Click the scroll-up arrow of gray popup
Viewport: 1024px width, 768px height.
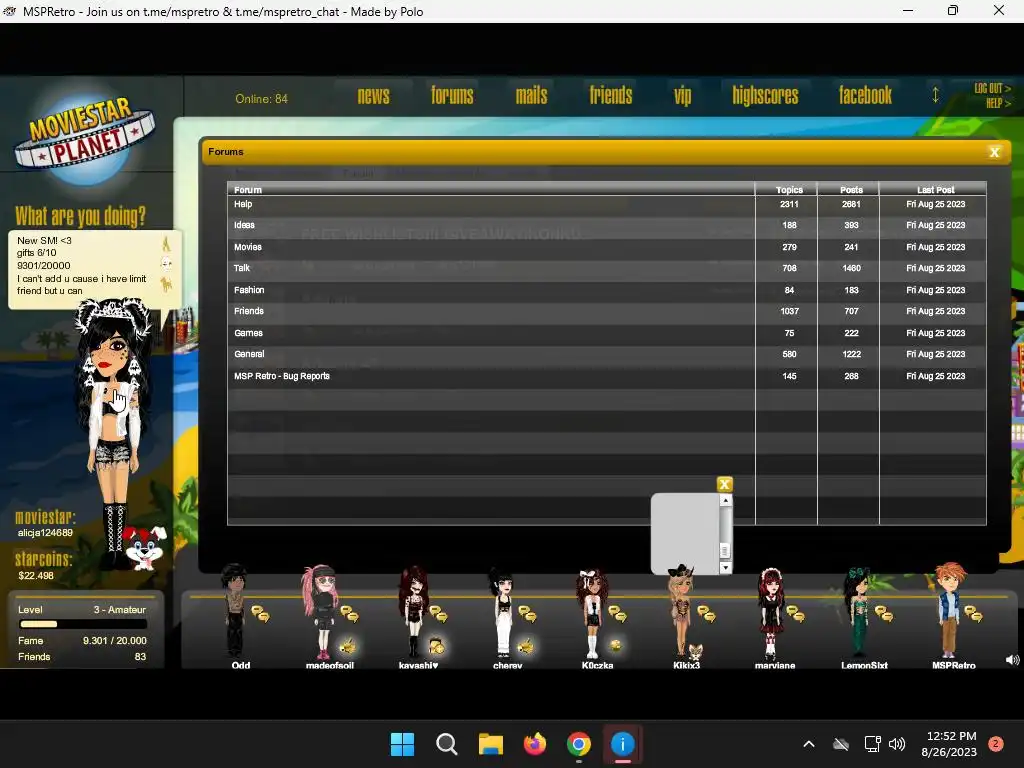pos(725,500)
